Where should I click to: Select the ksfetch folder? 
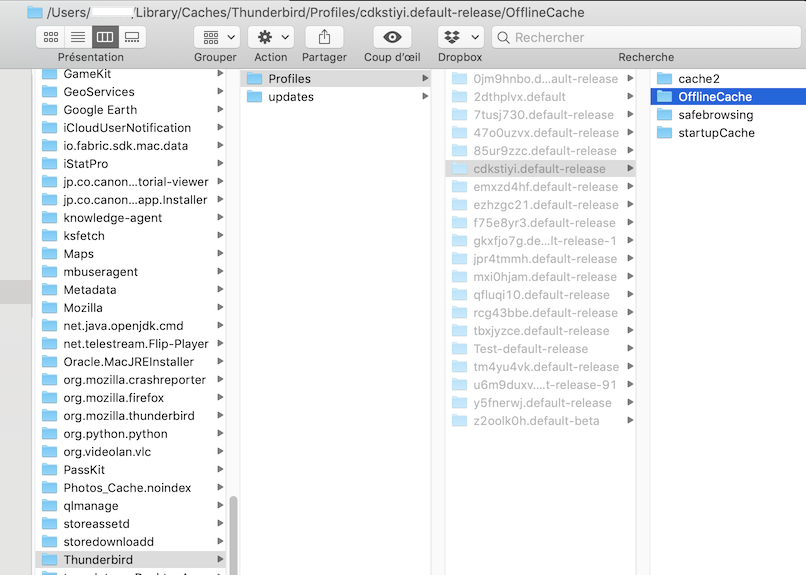(131, 235)
